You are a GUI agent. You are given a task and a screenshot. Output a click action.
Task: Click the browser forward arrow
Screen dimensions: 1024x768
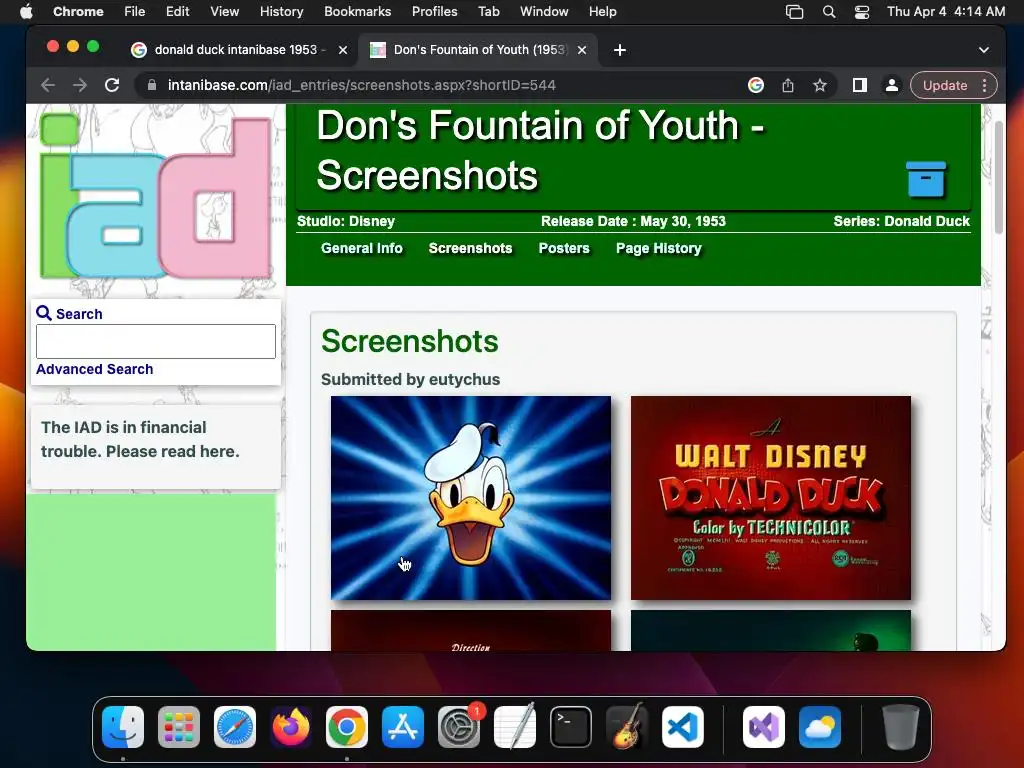80,85
